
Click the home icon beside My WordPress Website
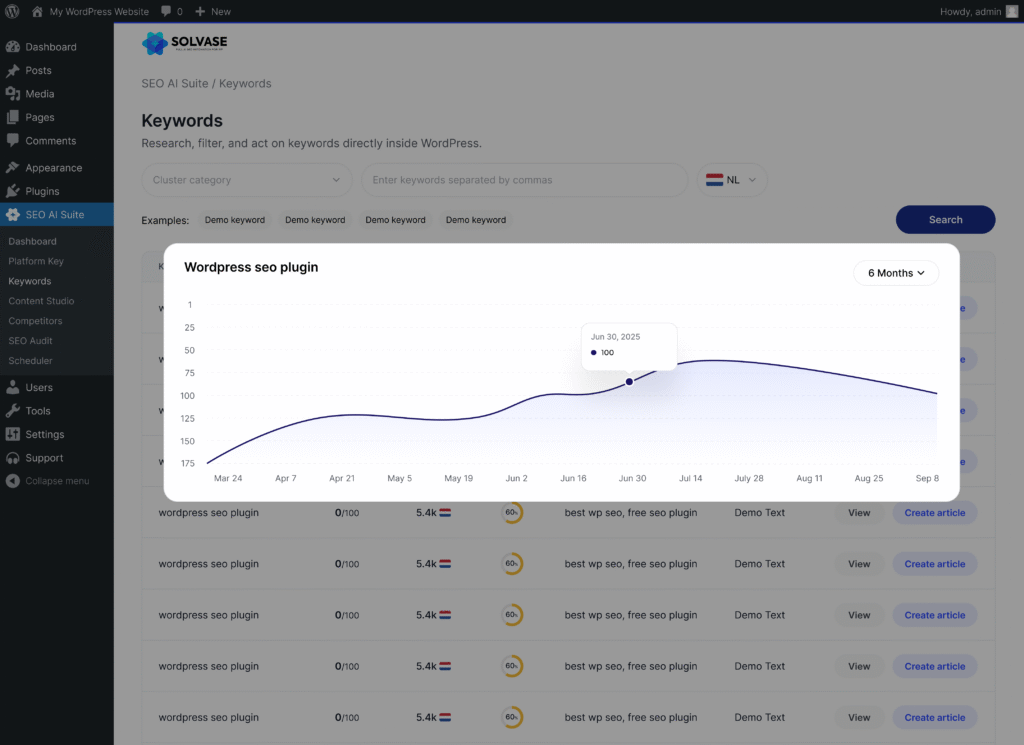tap(37, 11)
